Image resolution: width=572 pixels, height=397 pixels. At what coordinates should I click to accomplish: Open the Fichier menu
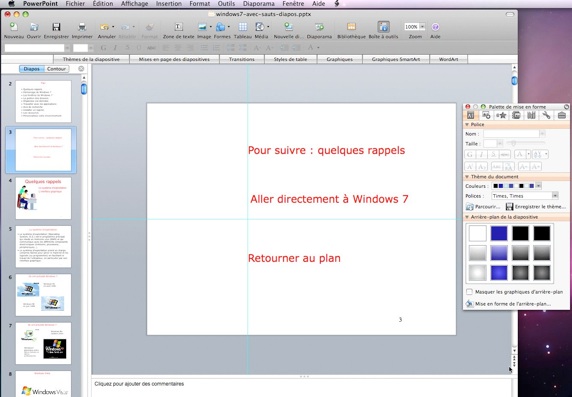pos(75,4)
